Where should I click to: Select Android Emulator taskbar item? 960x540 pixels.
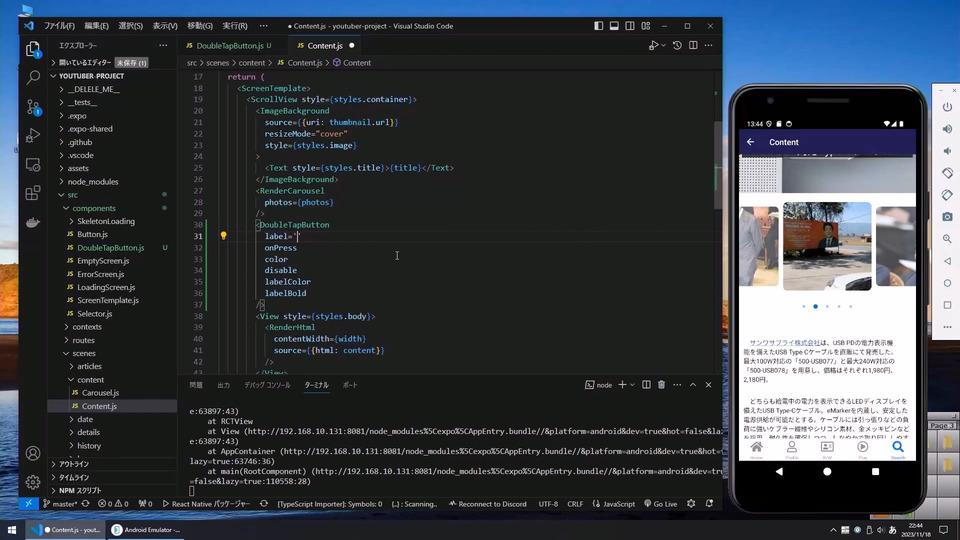[x=146, y=530]
